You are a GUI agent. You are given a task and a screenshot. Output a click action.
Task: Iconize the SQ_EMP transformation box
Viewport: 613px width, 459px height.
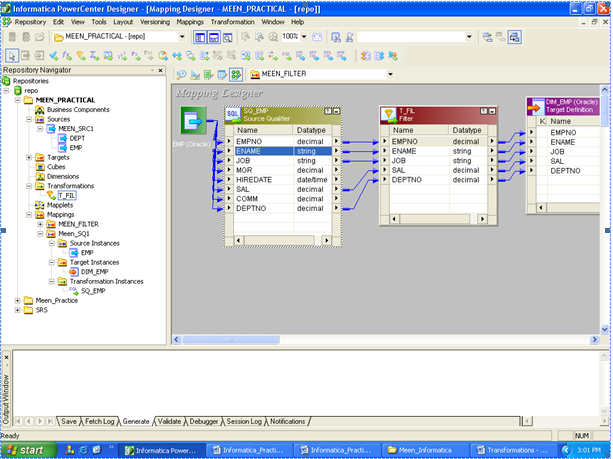336,111
